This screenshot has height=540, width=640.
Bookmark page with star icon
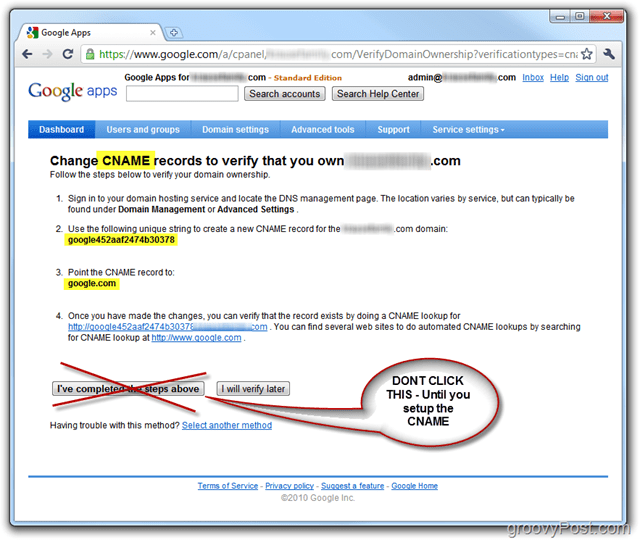point(587,54)
